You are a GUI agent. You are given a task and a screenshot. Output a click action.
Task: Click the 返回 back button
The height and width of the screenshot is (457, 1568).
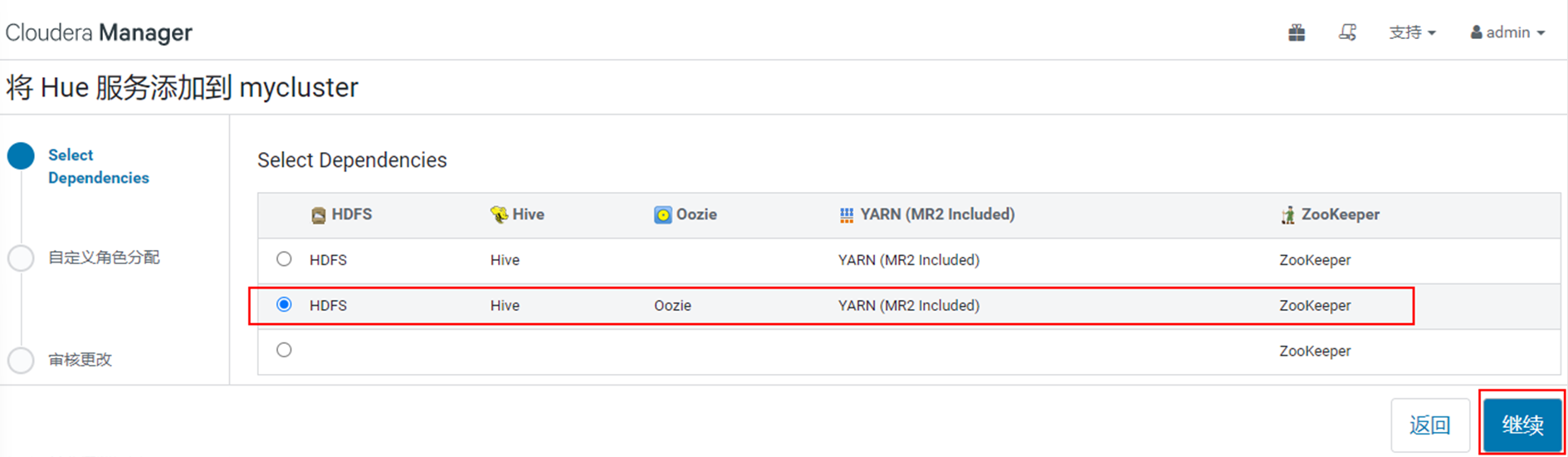click(1430, 425)
